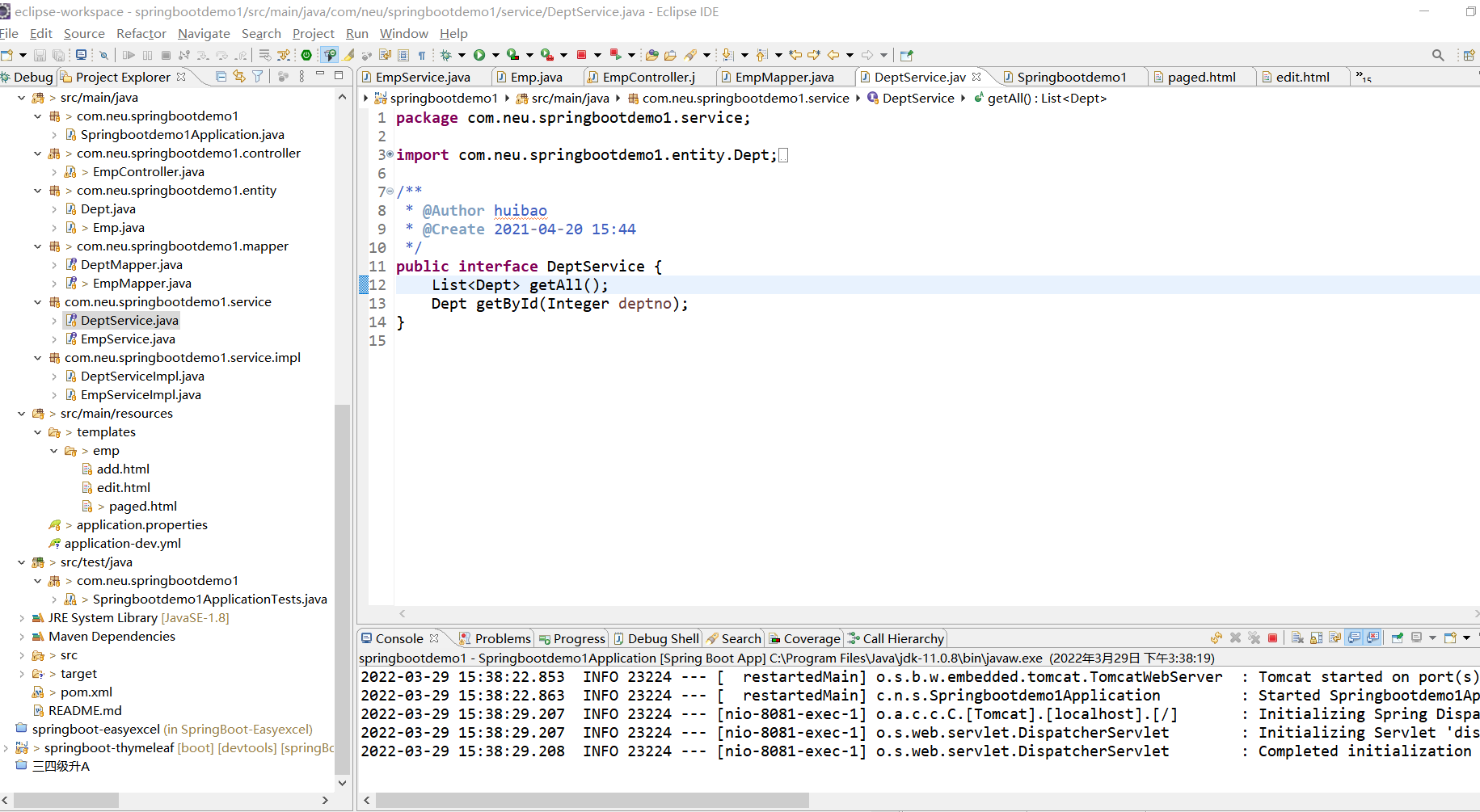The height and width of the screenshot is (812, 1480).
Task: Click the Back to previous edit location arrow
Action: (x=833, y=55)
